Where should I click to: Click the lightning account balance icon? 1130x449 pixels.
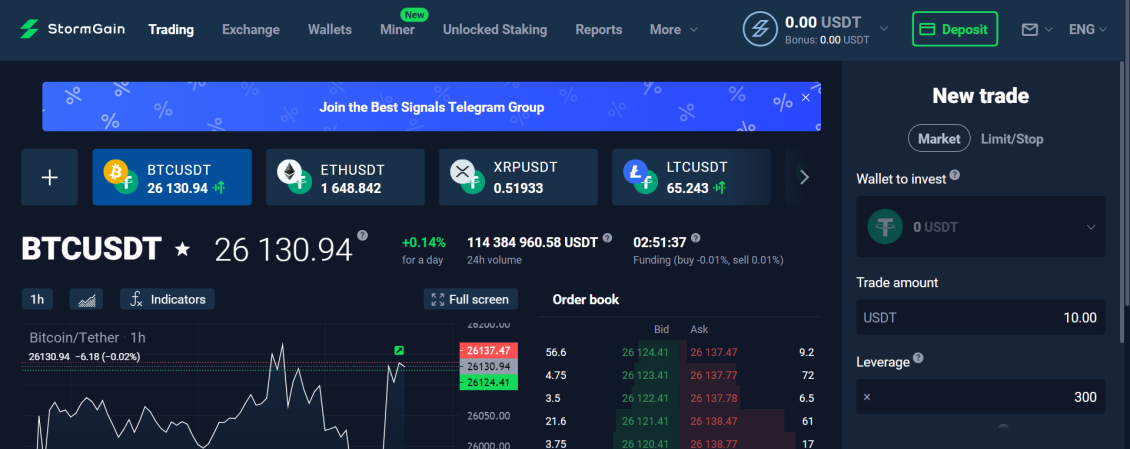[x=760, y=30]
